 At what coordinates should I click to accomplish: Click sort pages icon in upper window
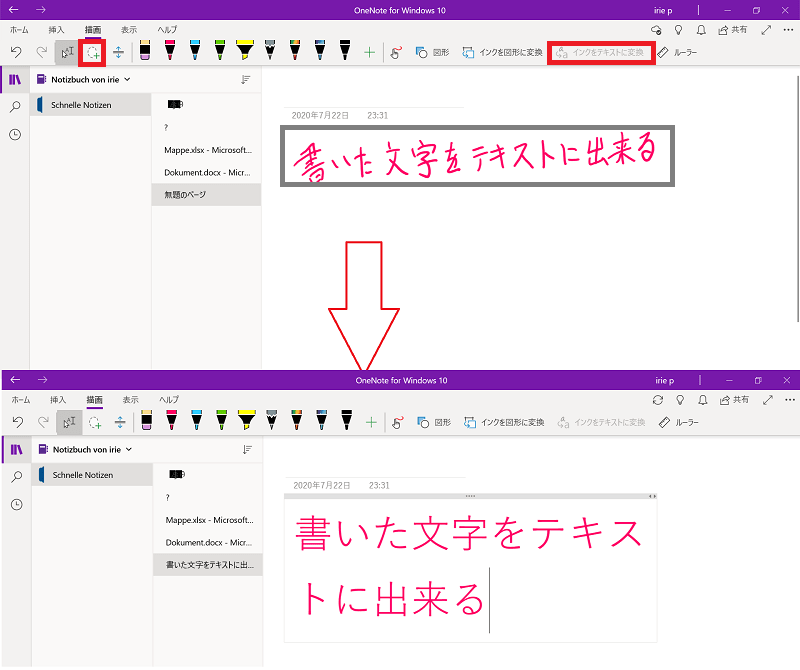coord(246,80)
